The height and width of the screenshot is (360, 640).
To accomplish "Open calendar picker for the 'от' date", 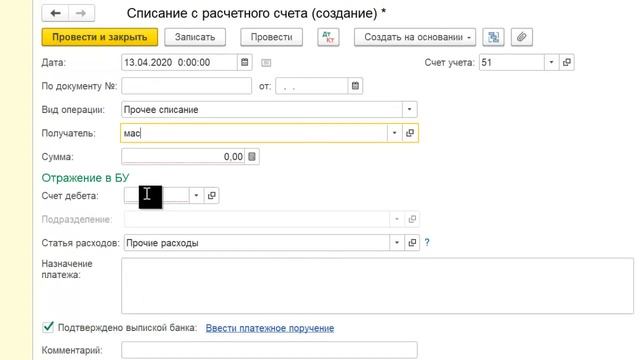I will (355, 86).
